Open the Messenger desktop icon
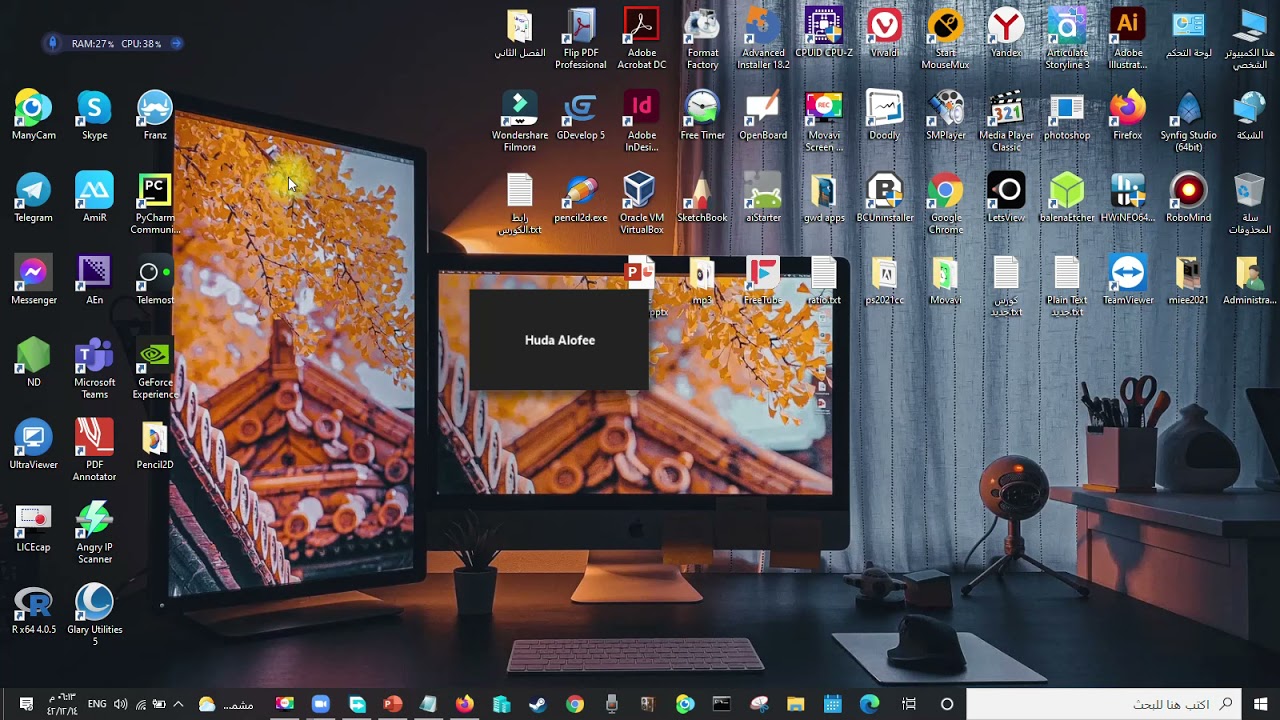Screen dimensions: 1280x720 [33, 279]
